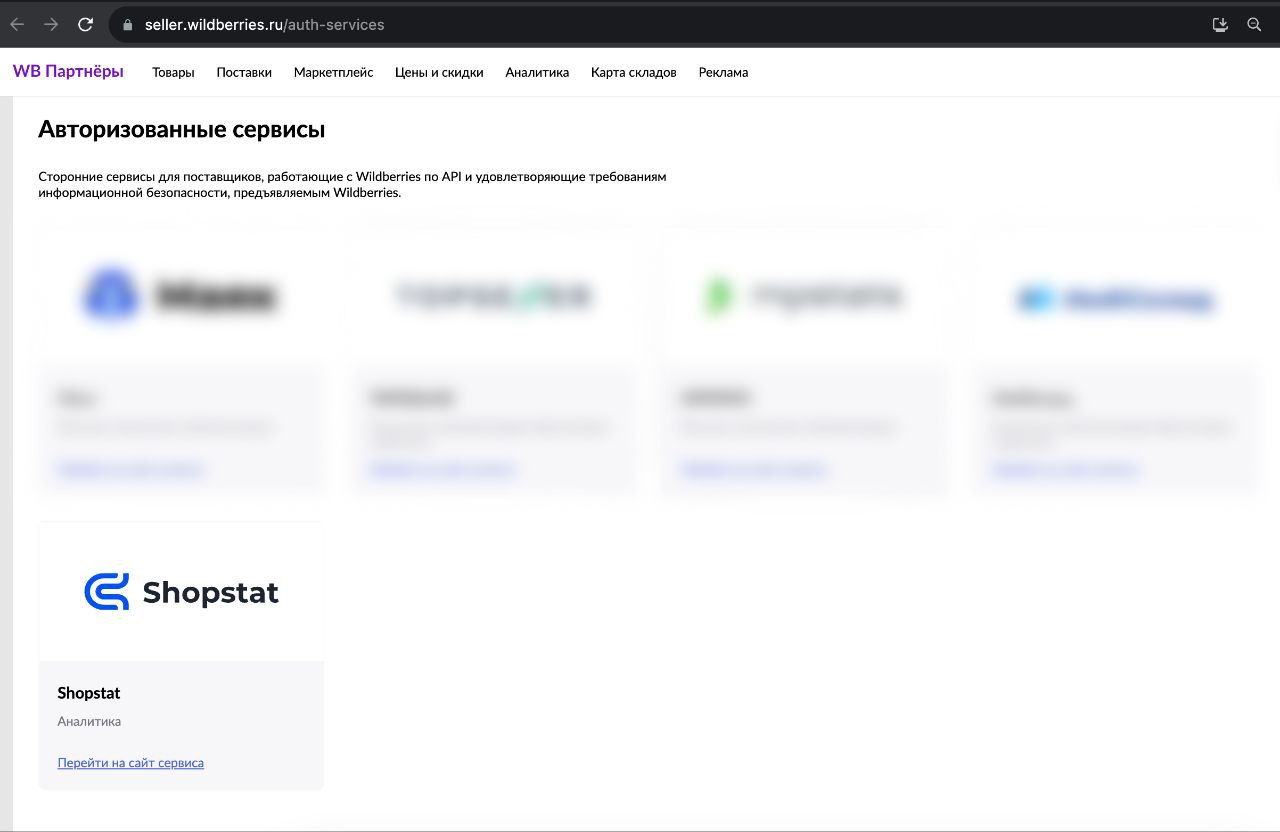Click the lock icon in the address bar

(127, 25)
